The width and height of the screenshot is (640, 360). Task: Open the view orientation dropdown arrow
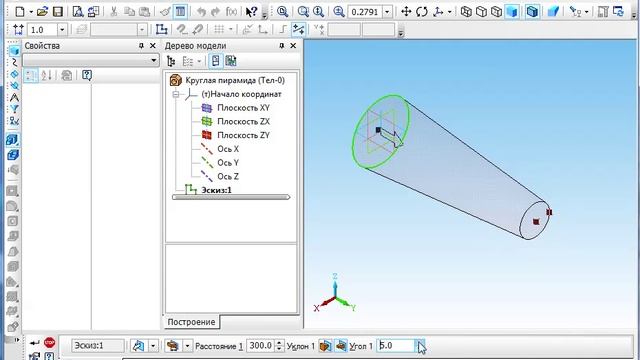tap(449, 11)
